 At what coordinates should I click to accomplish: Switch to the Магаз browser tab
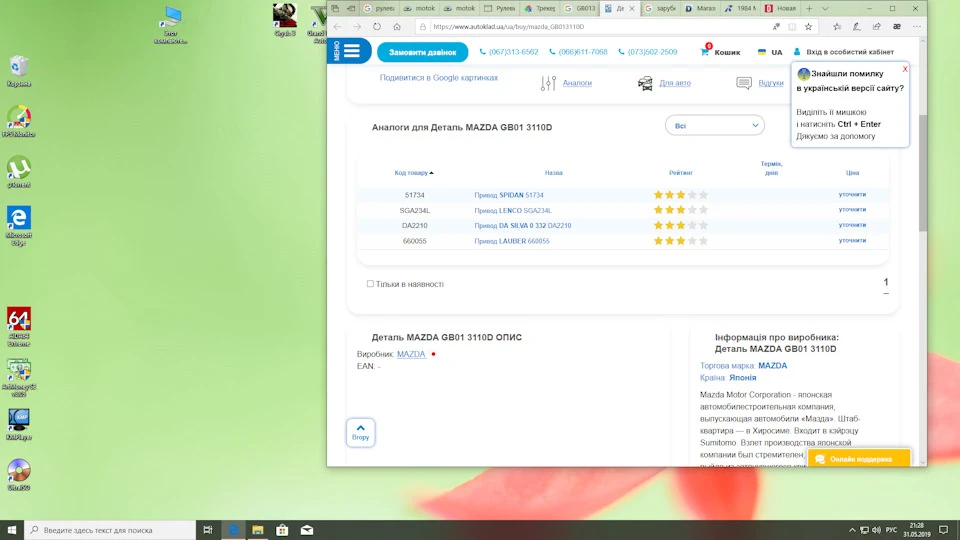(700, 9)
